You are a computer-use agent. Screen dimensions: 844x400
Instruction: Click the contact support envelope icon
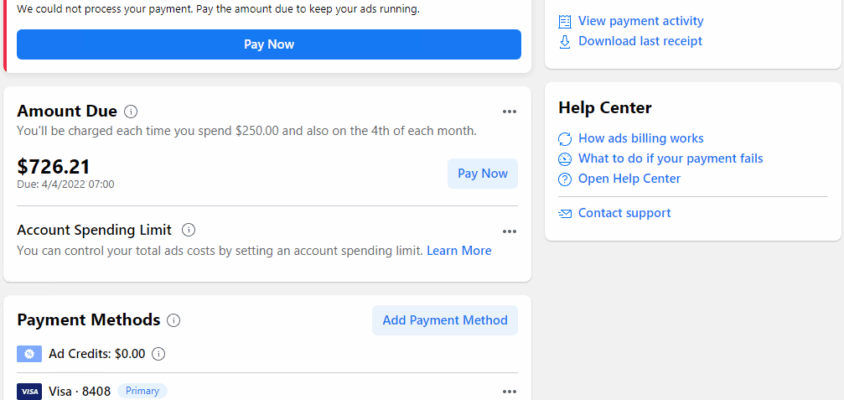pos(565,213)
